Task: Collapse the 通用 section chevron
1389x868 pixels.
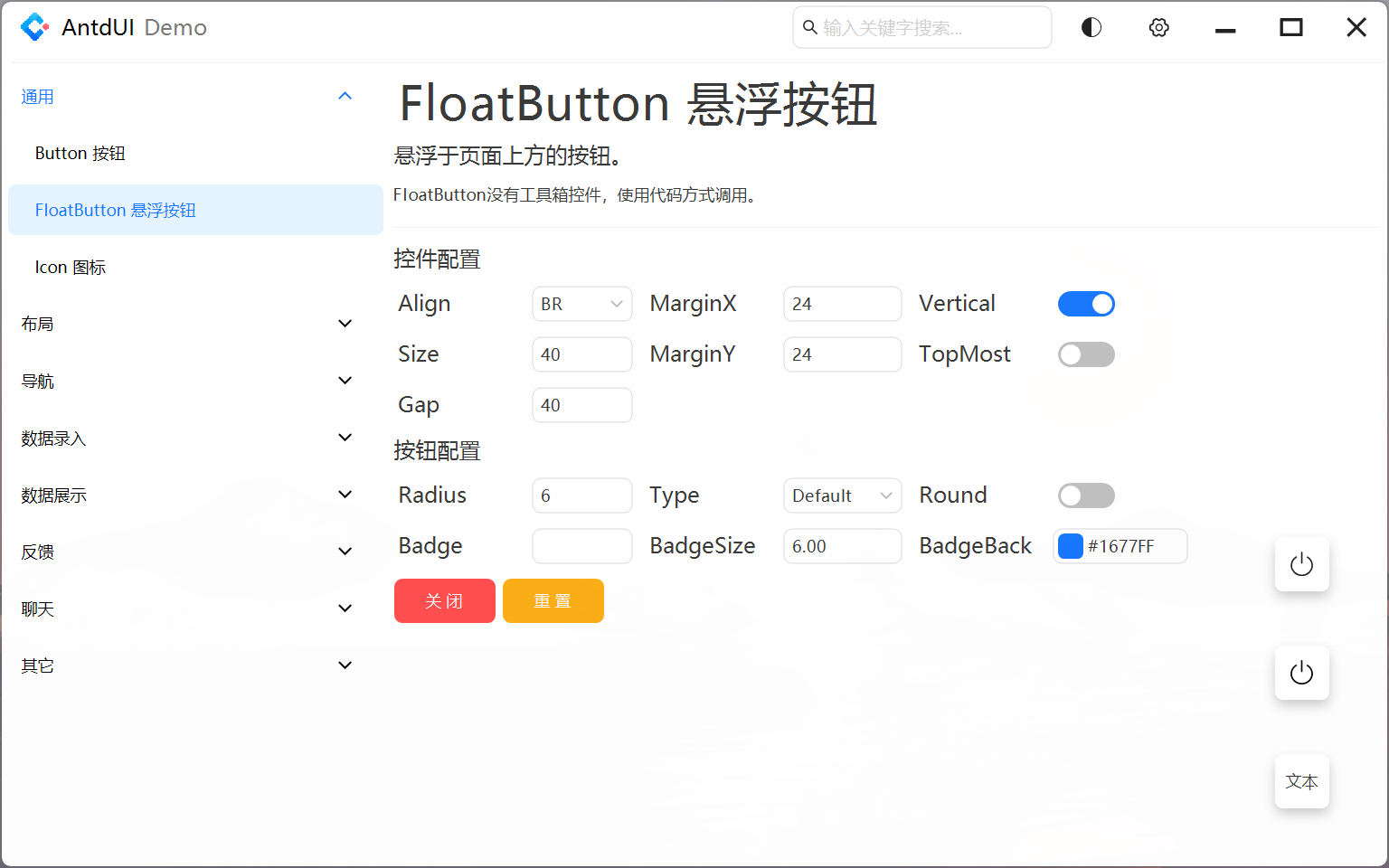Action: click(x=345, y=95)
